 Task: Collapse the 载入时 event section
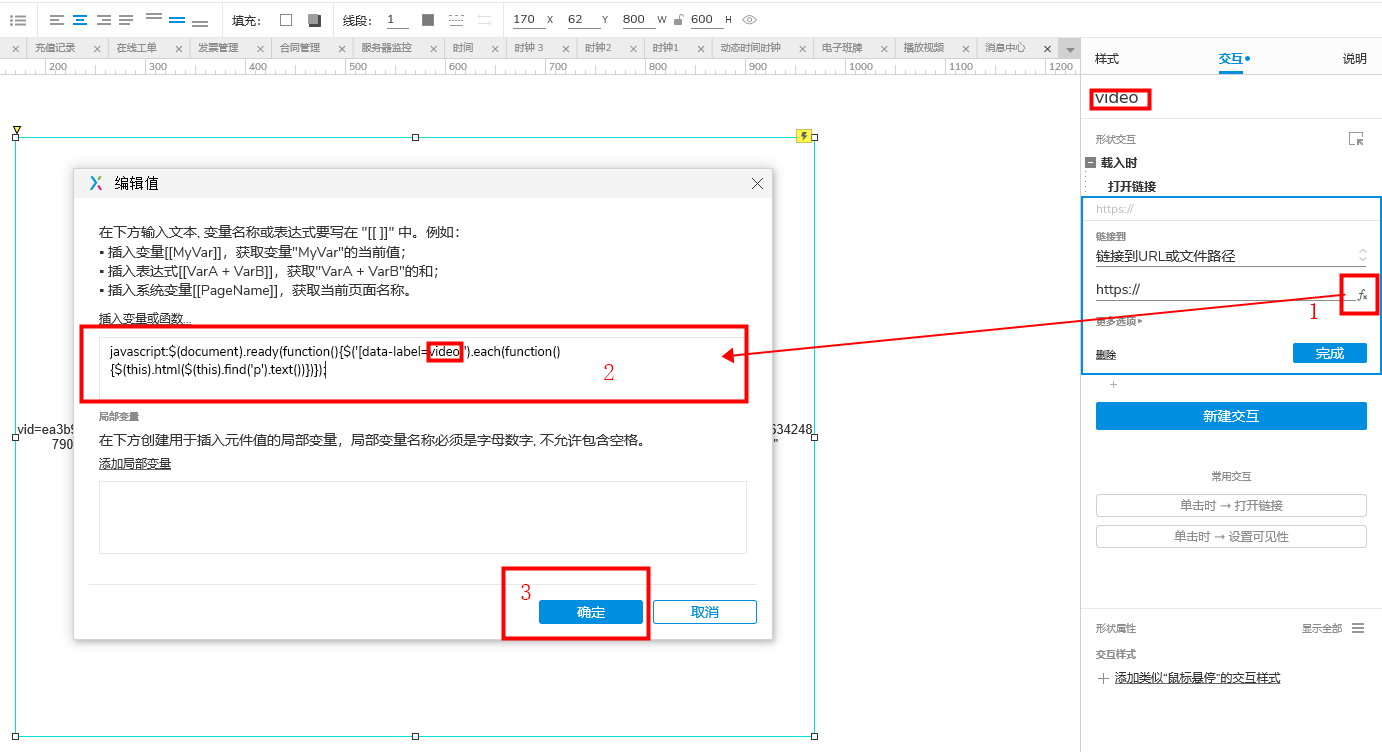pyautogui.click(x=1091, y=162)
